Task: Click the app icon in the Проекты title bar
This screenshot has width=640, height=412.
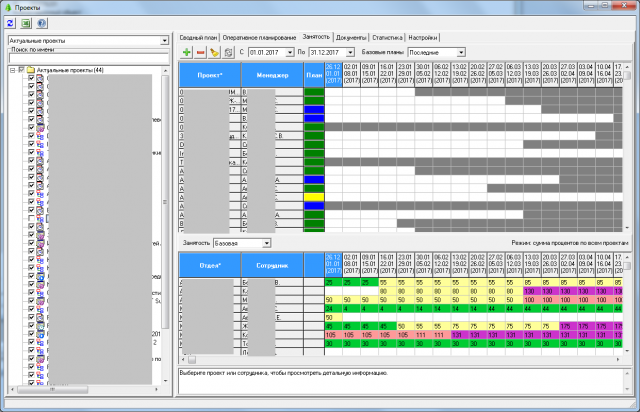Action: 8,8
